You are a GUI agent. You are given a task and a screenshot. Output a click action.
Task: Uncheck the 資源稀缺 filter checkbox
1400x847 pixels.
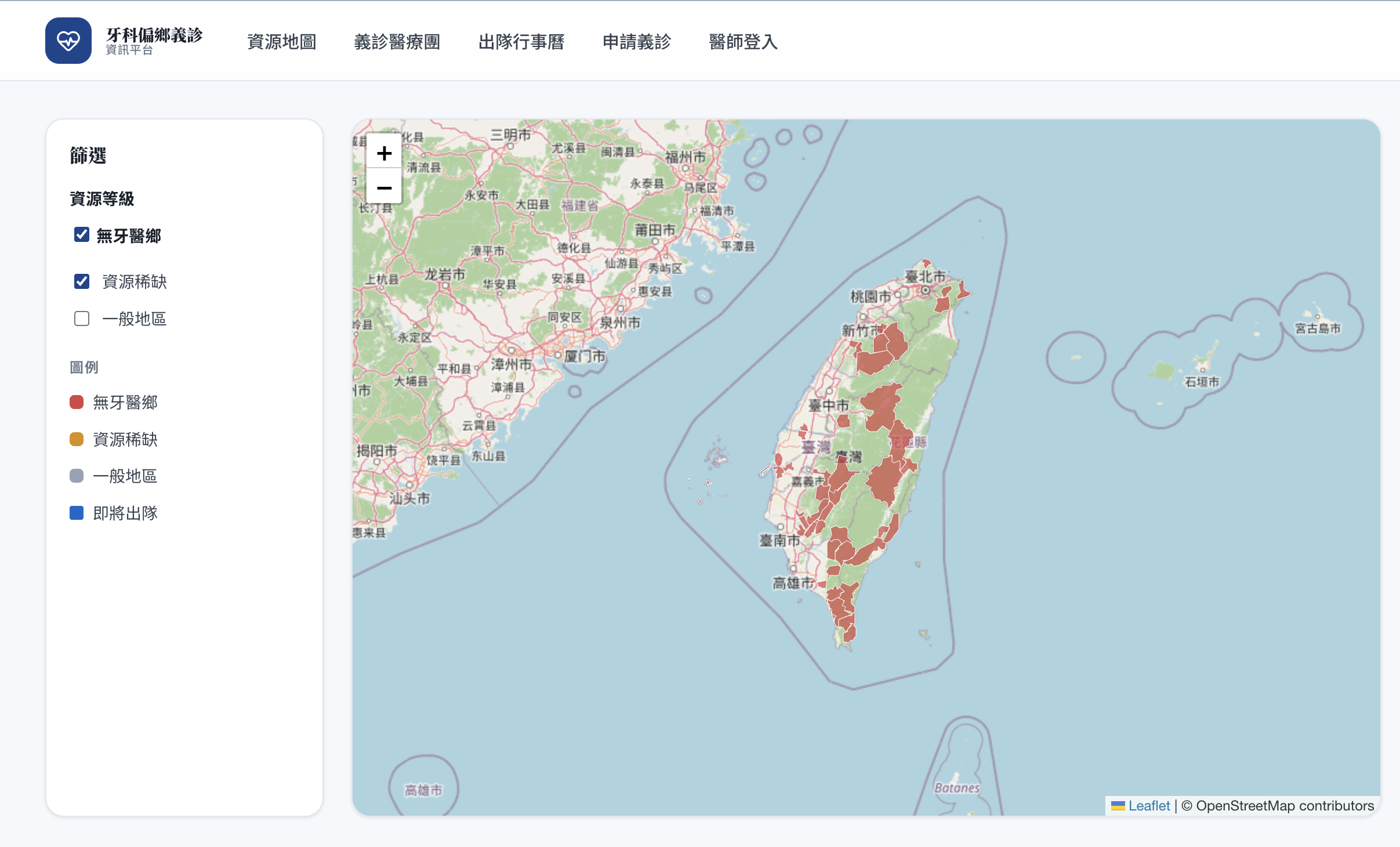pyautogui.click(x=82, y=281)
